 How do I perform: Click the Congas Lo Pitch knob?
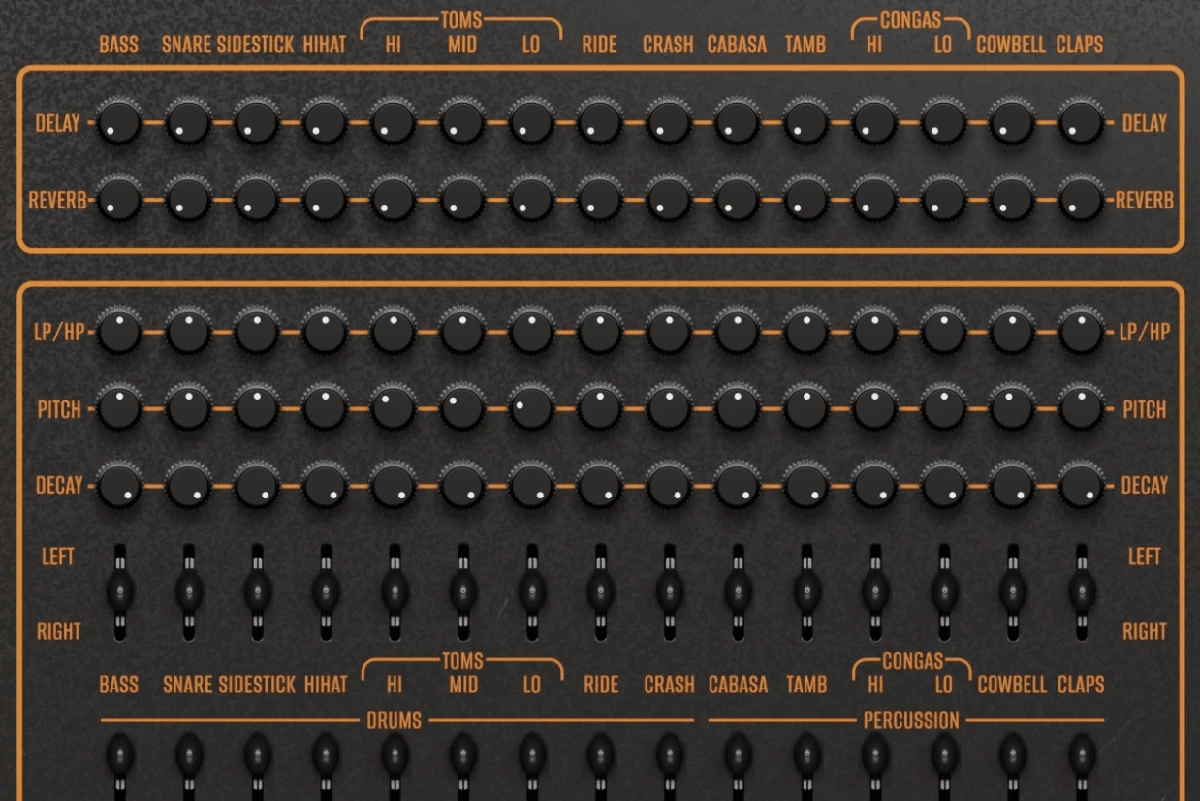943,408
